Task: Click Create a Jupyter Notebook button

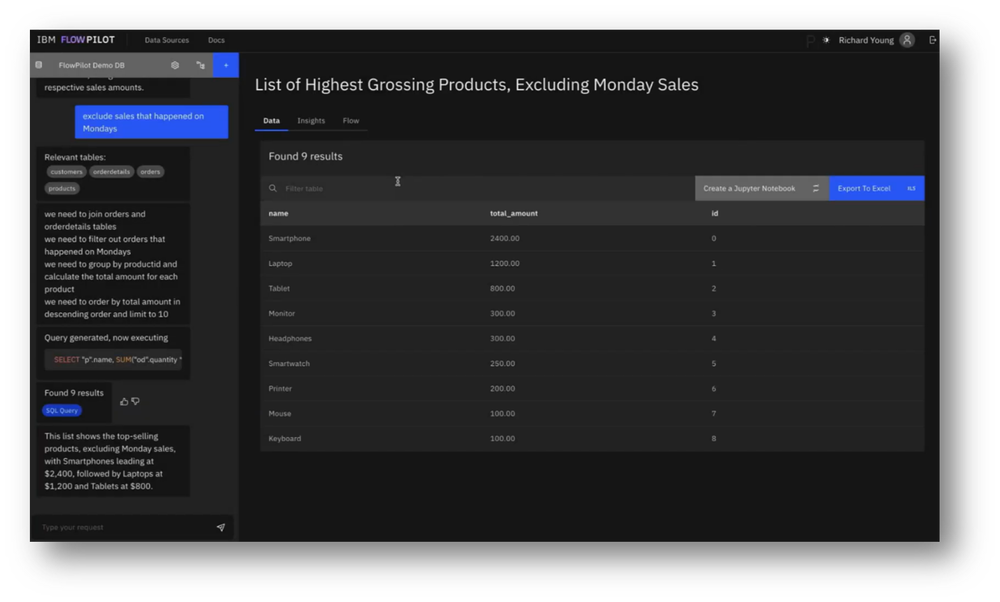Action: point(761,188)
